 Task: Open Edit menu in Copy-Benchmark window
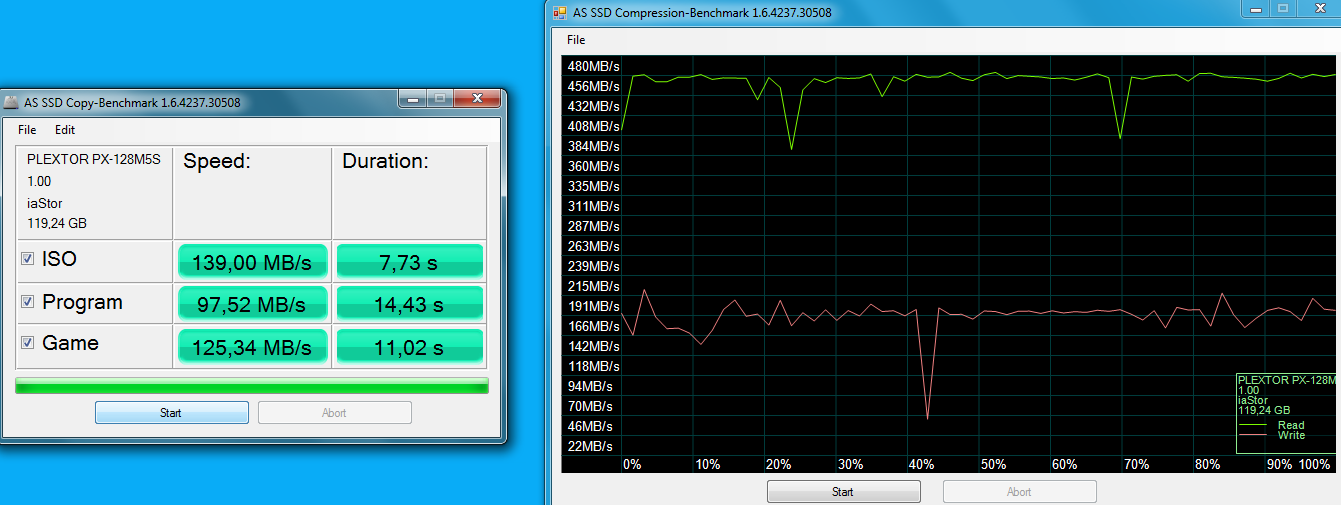click(65, 130)
